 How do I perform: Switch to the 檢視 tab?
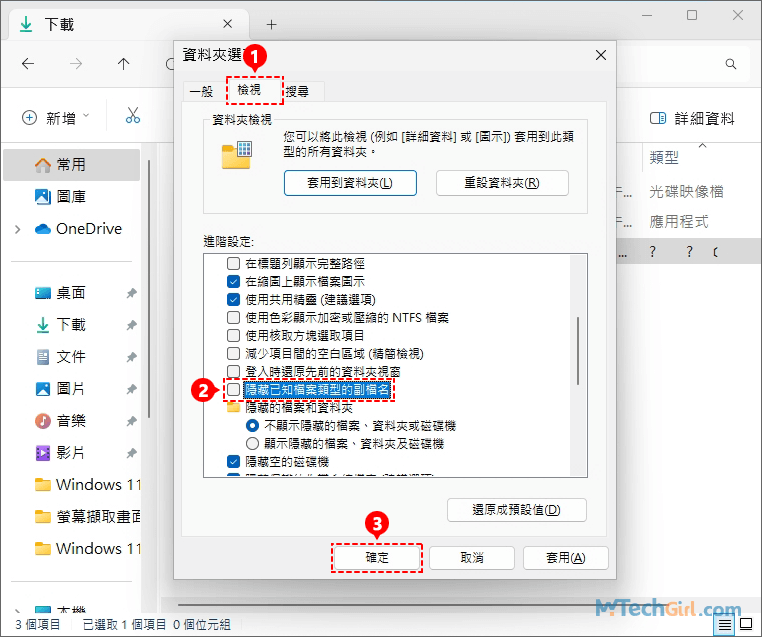coord(249,90)
